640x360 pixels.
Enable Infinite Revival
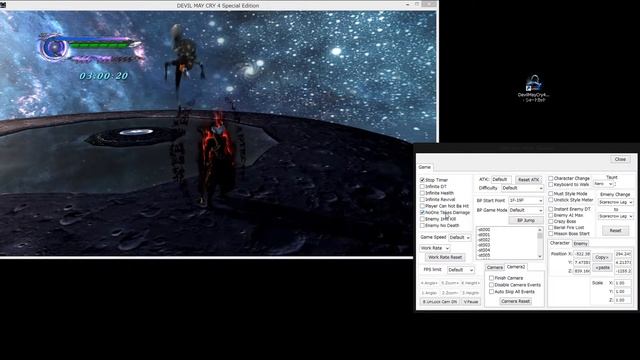(x=422, y=200)
